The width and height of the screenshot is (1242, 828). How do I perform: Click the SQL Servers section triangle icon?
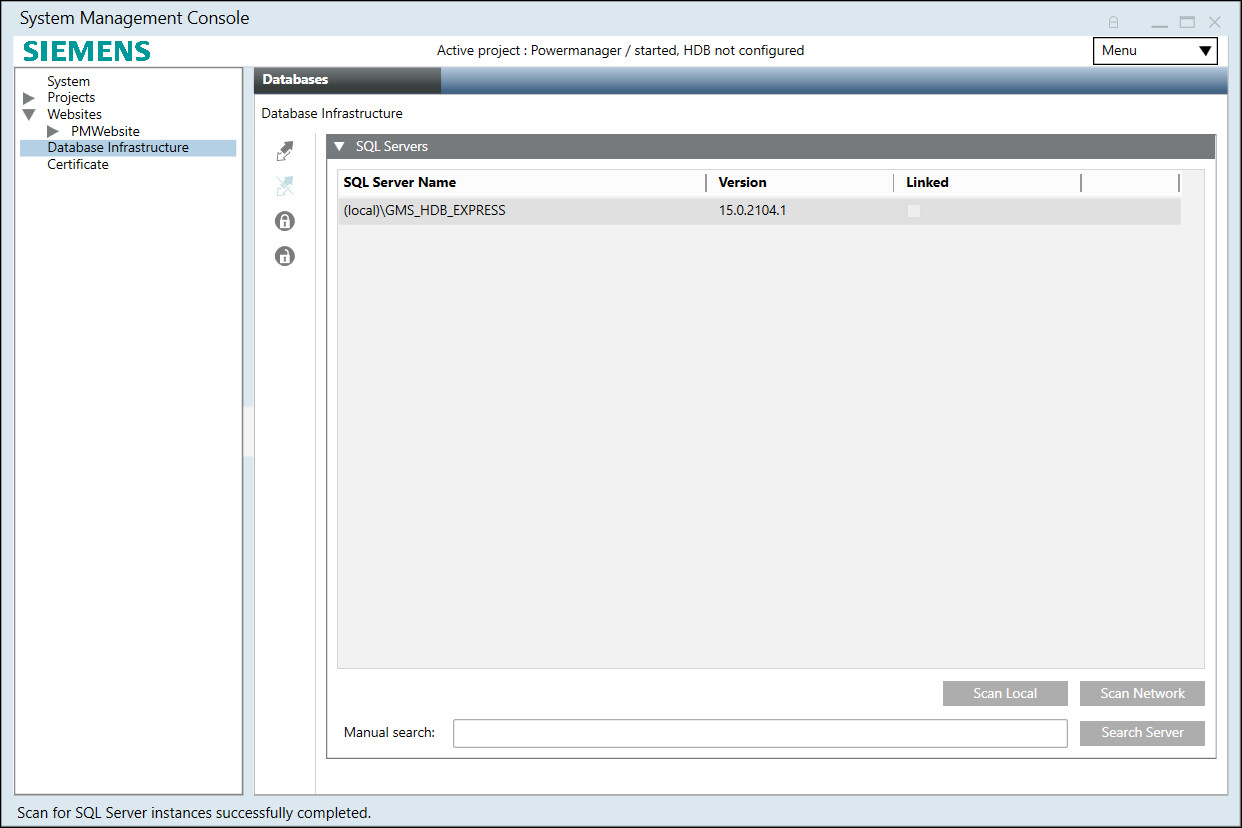coord(338,146)
